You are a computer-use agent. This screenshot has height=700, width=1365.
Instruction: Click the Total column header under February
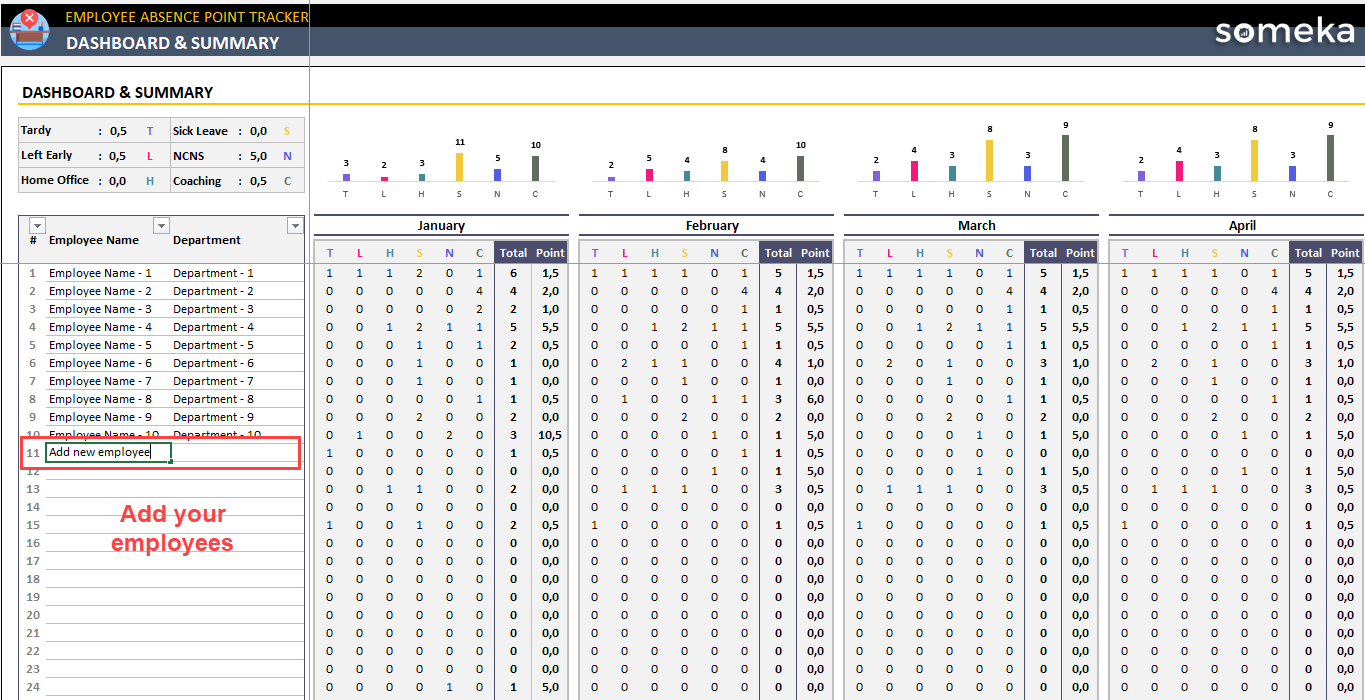[x=778, y=253]
